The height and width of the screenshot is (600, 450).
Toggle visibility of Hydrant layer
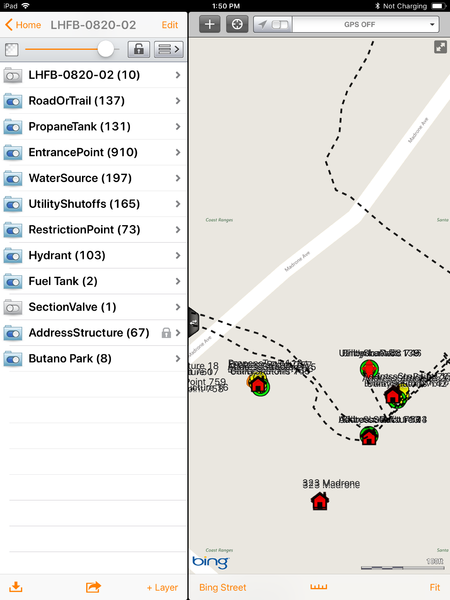click(13, 256)
